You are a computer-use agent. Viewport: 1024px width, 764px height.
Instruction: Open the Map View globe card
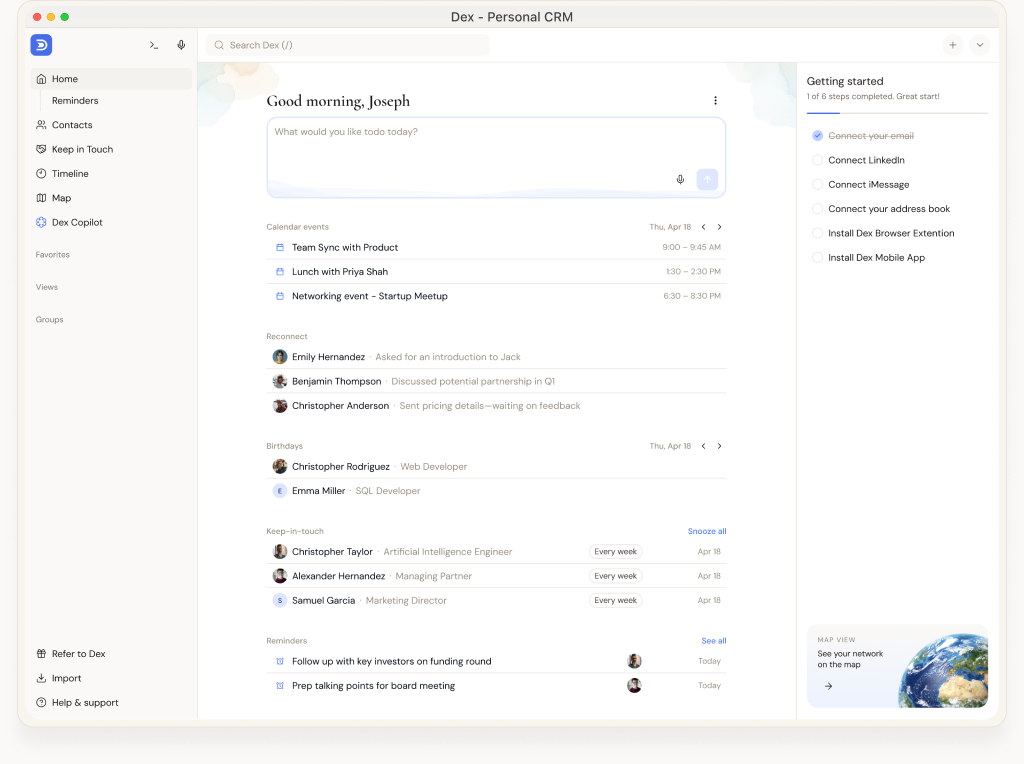tap(897, 666)
